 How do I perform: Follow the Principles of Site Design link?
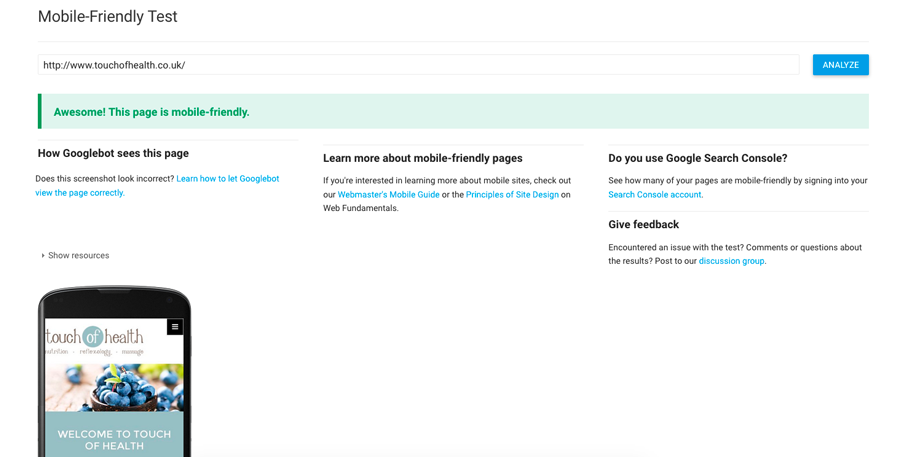512,195
